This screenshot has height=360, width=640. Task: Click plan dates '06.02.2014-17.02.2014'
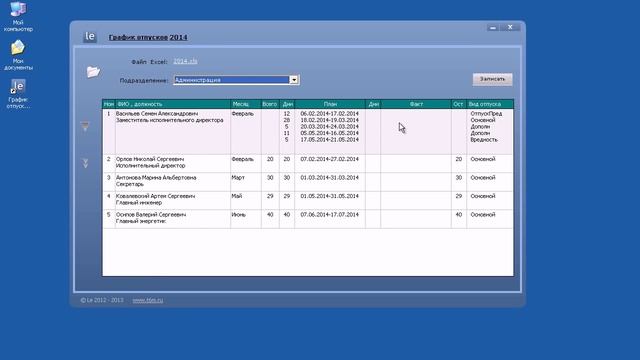click(x=329, y=113)
